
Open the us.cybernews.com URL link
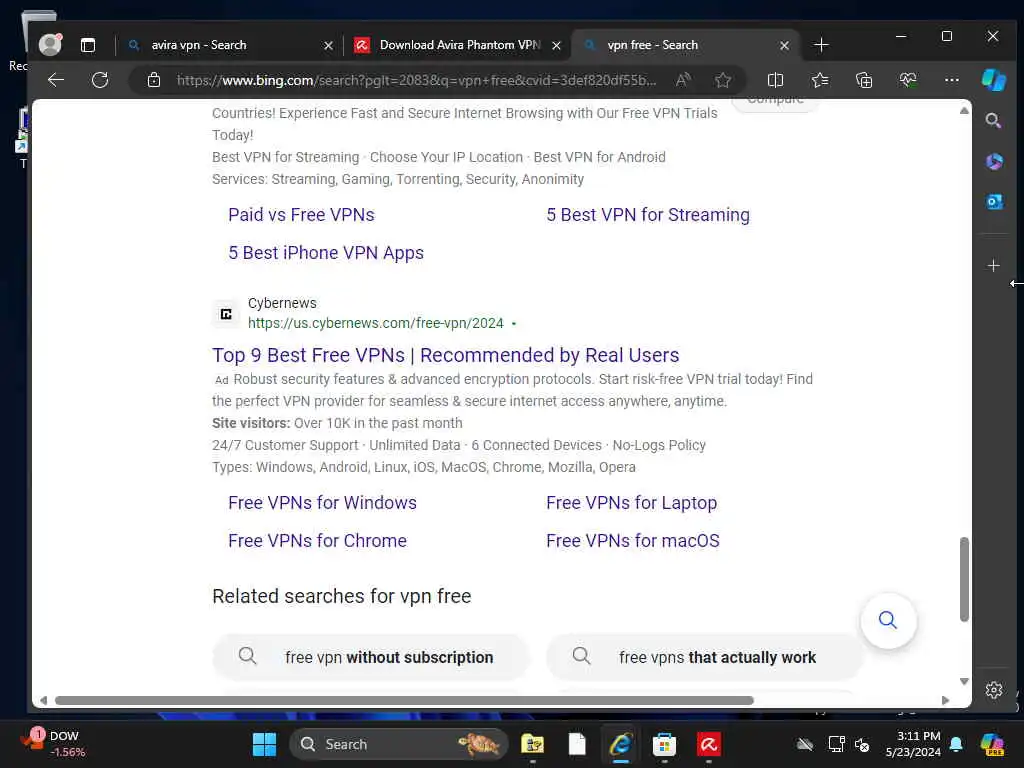pos(376,323)
